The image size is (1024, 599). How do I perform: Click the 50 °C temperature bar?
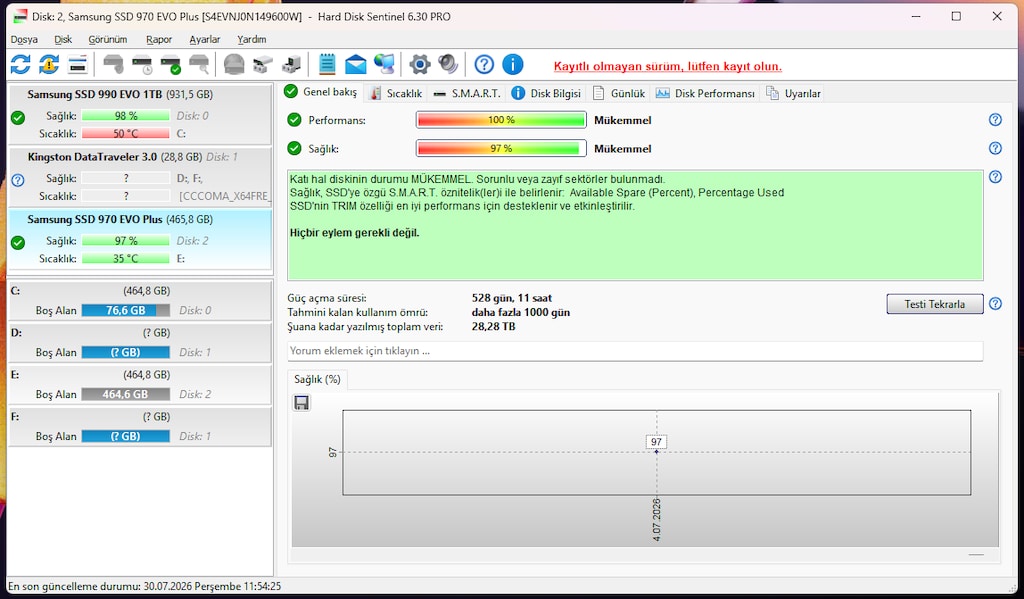[125, 133]
